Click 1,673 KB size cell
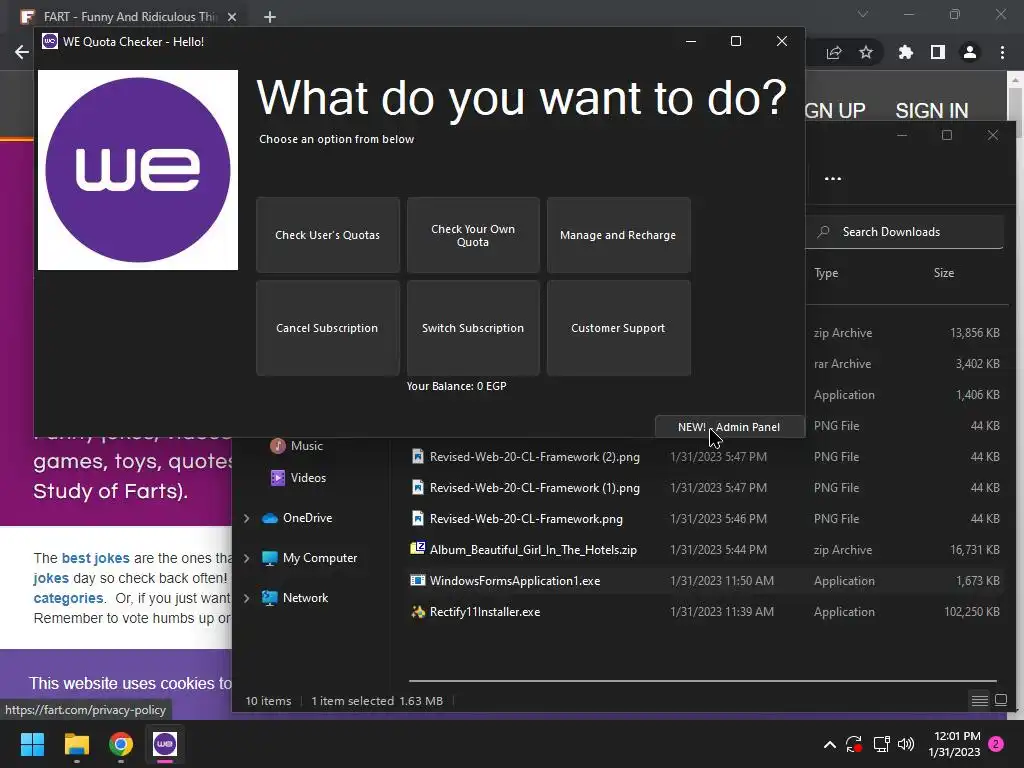The width and height of the screenshot is (1024, 768). pyautogui.click(x=978, y=581)
